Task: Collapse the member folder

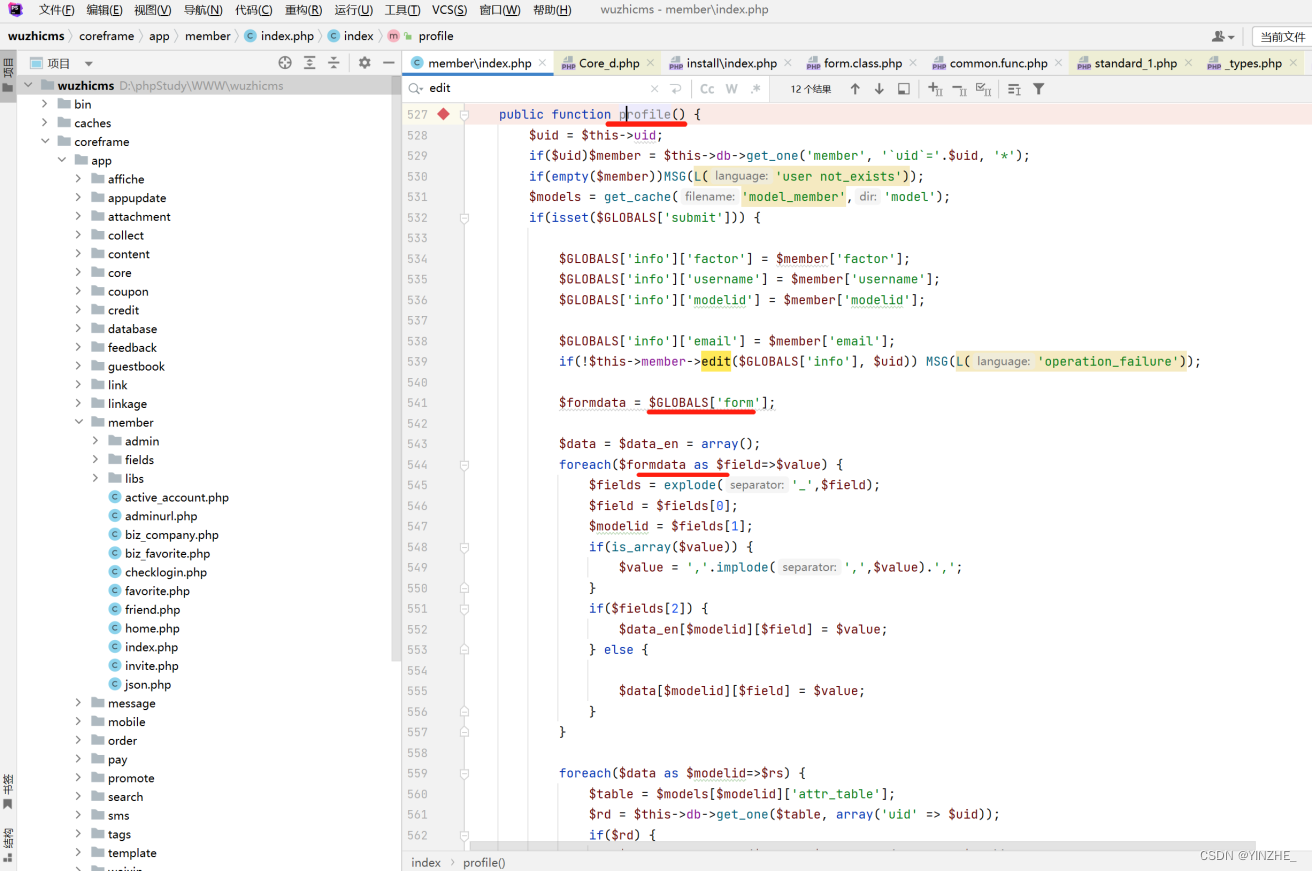Action: pos(79,422)
